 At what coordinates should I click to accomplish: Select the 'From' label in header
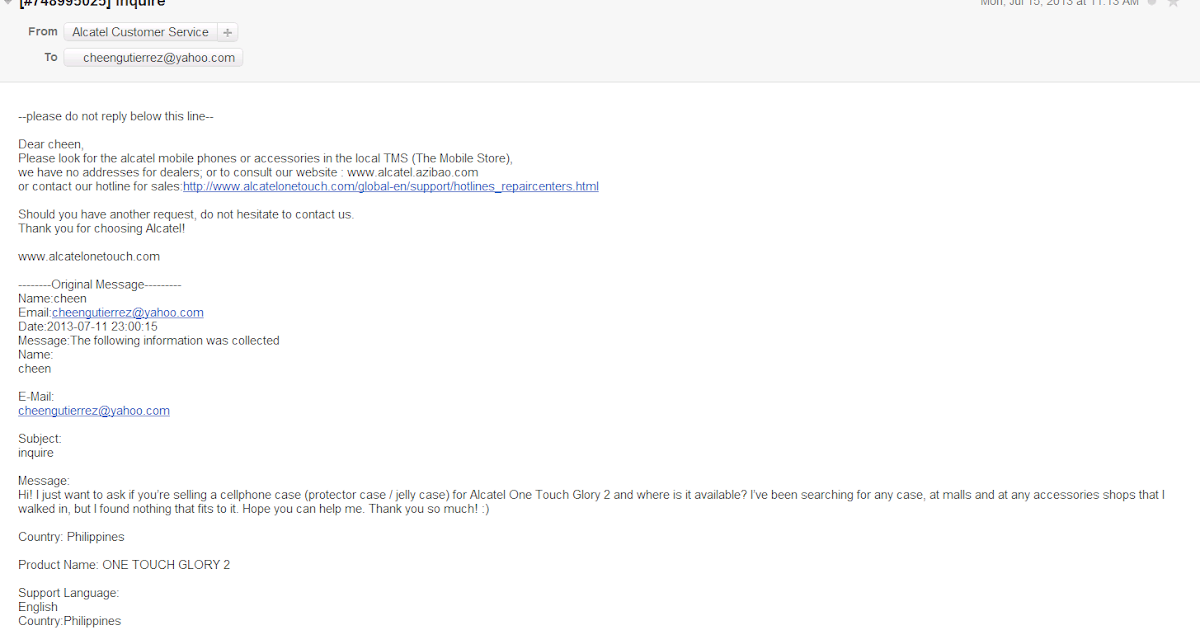[x=43, y=32]
